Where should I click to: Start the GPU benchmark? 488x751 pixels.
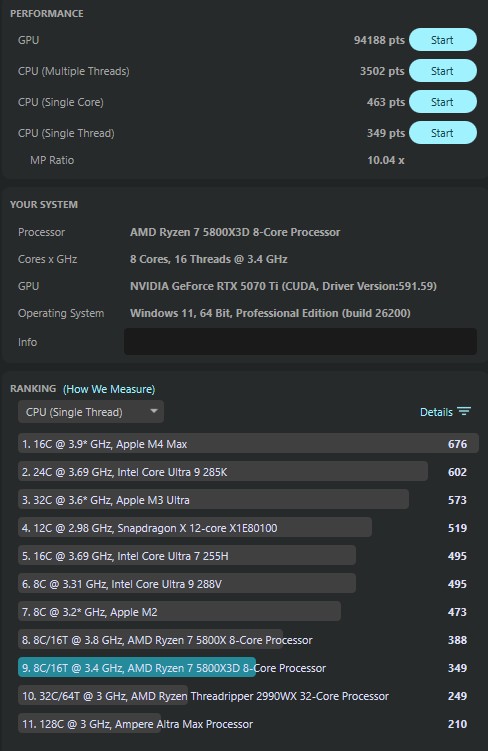pos(443,40)
